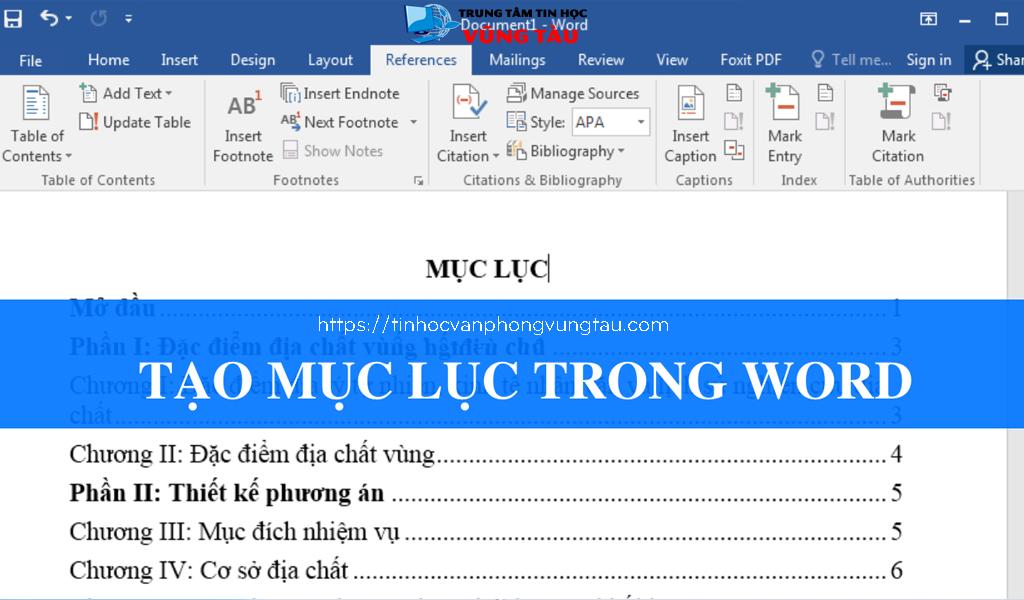Screen dimensions: 1024x600
Task: Click page number 5 of the Phần II row
Action: pyautogui.click(x=896, y=493)
